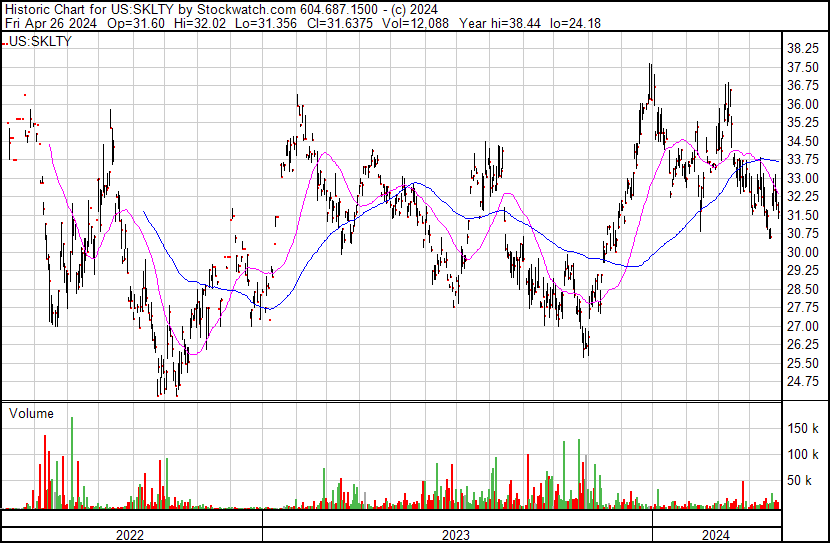Click the 150 k volume axis label
Image resolution: width=830 pixels, height=543 pixels.
pyautogui.click(x=803, y=428)
